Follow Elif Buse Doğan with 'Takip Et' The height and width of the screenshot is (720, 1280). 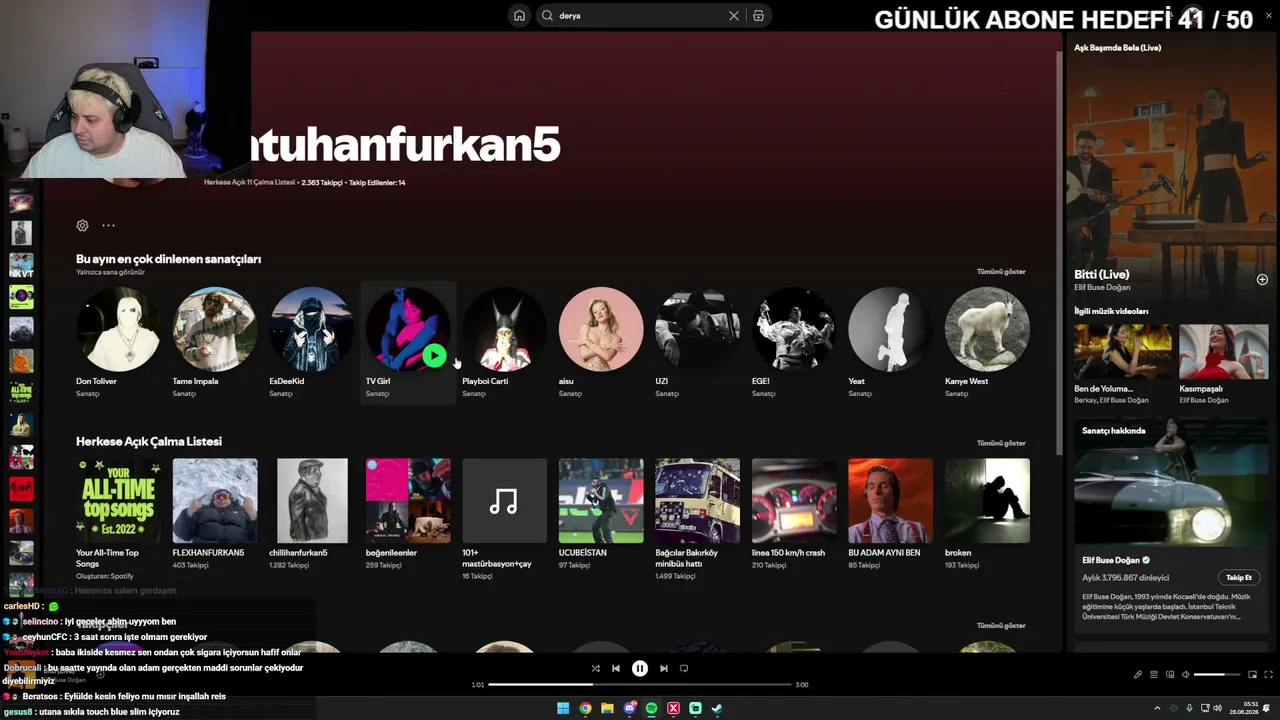[x=1239, y=578]
